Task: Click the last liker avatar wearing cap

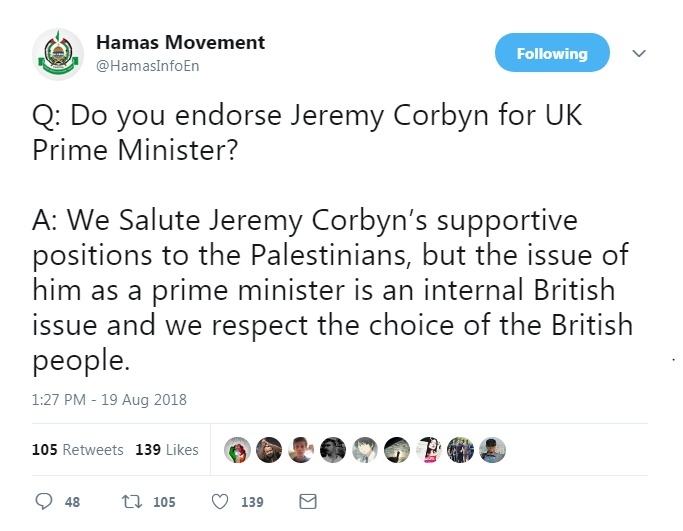Action: pyautogui.click(x=493, y=450)
